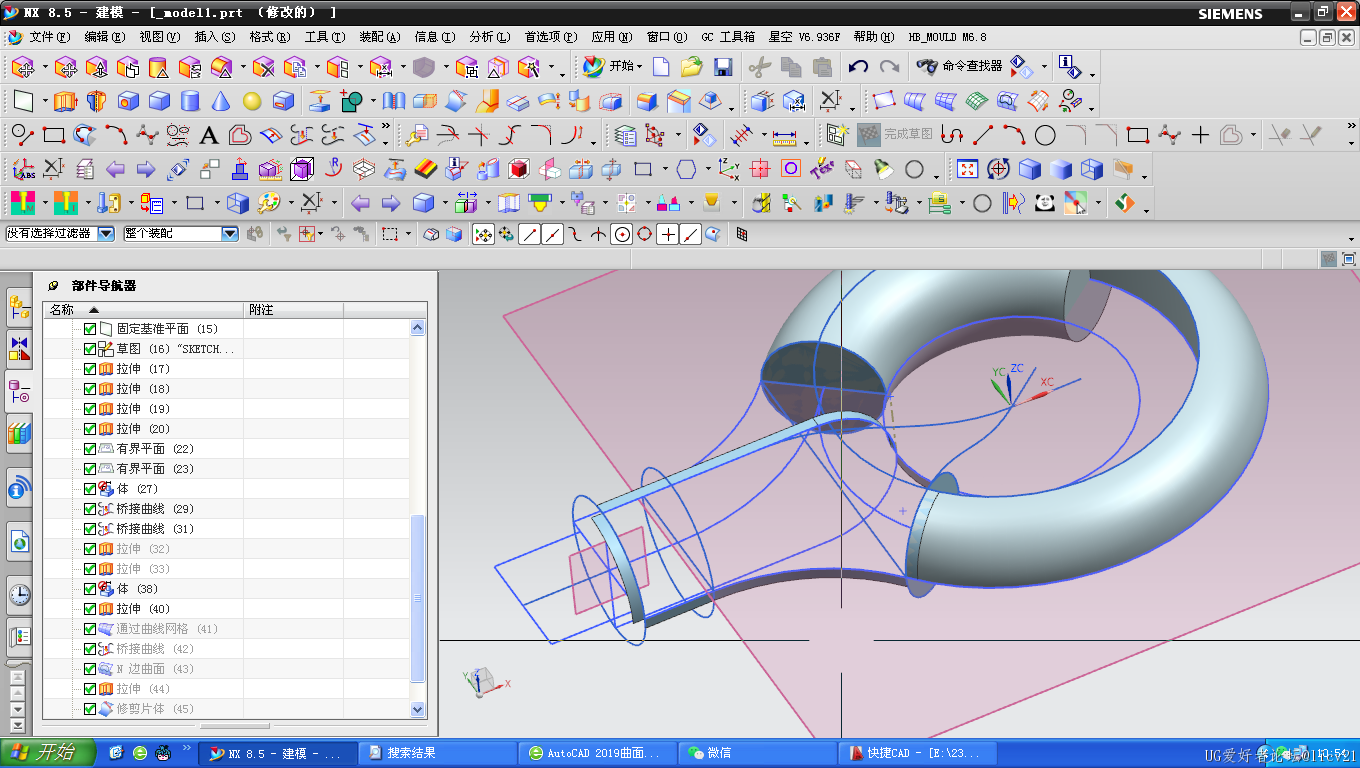This screenshot has width=1360, height=768.
Task: Open the selection filter dropdown
Action: (x=105, y=233)
